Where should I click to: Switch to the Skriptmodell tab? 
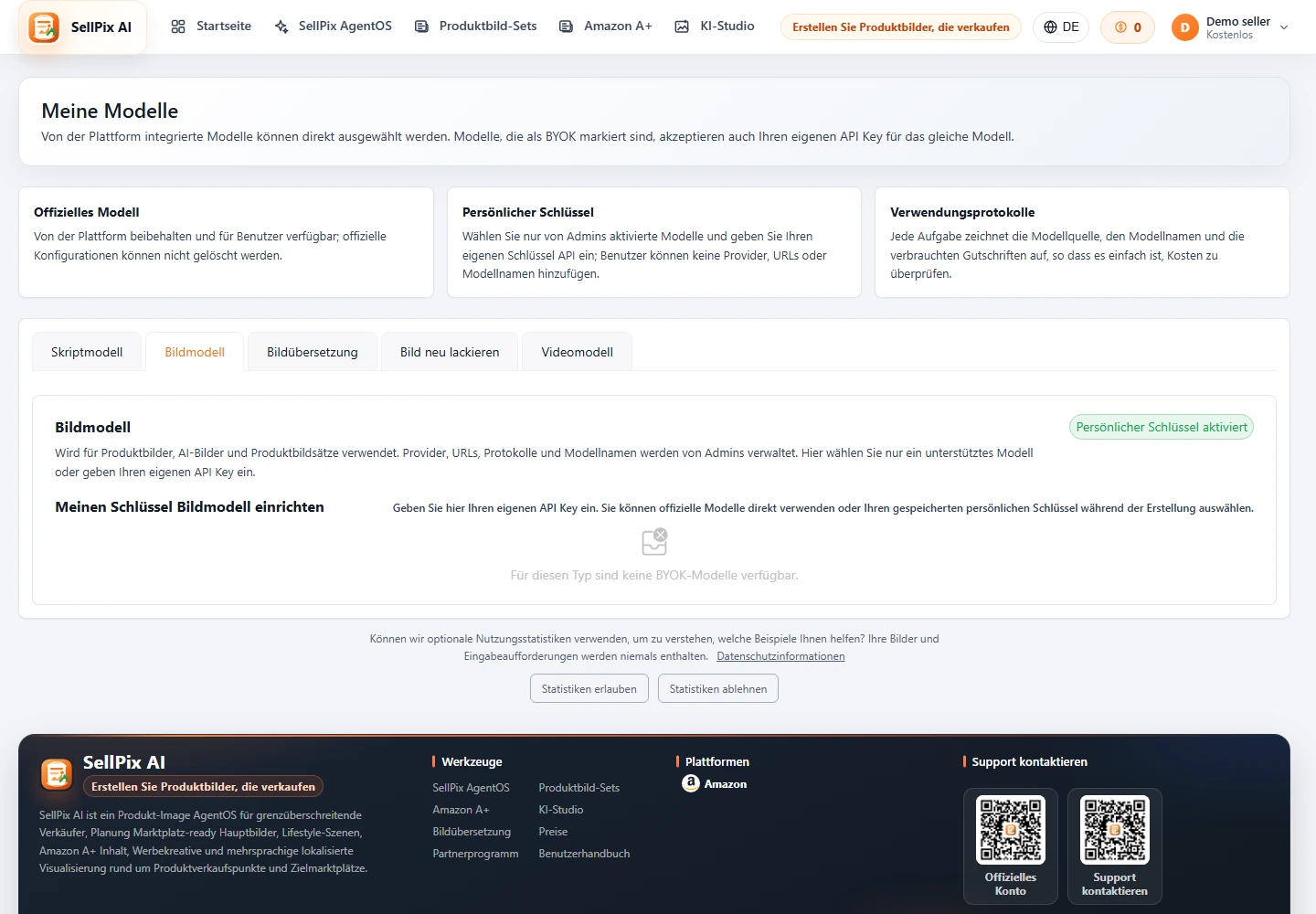[87, 352]
